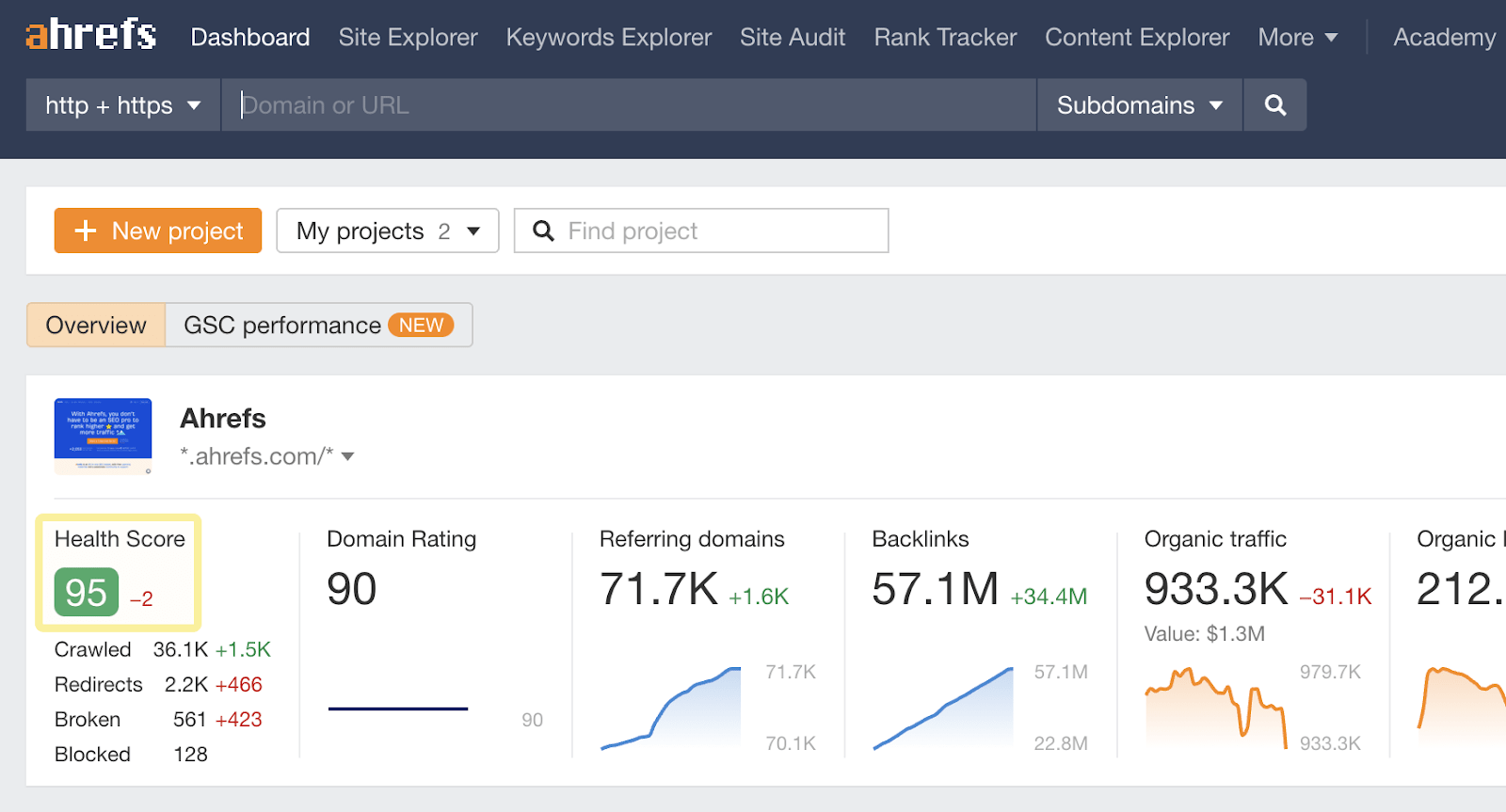Click the search magnifier button
The width and height of the screenshot is (1506, 812).
coord(1274,104)
